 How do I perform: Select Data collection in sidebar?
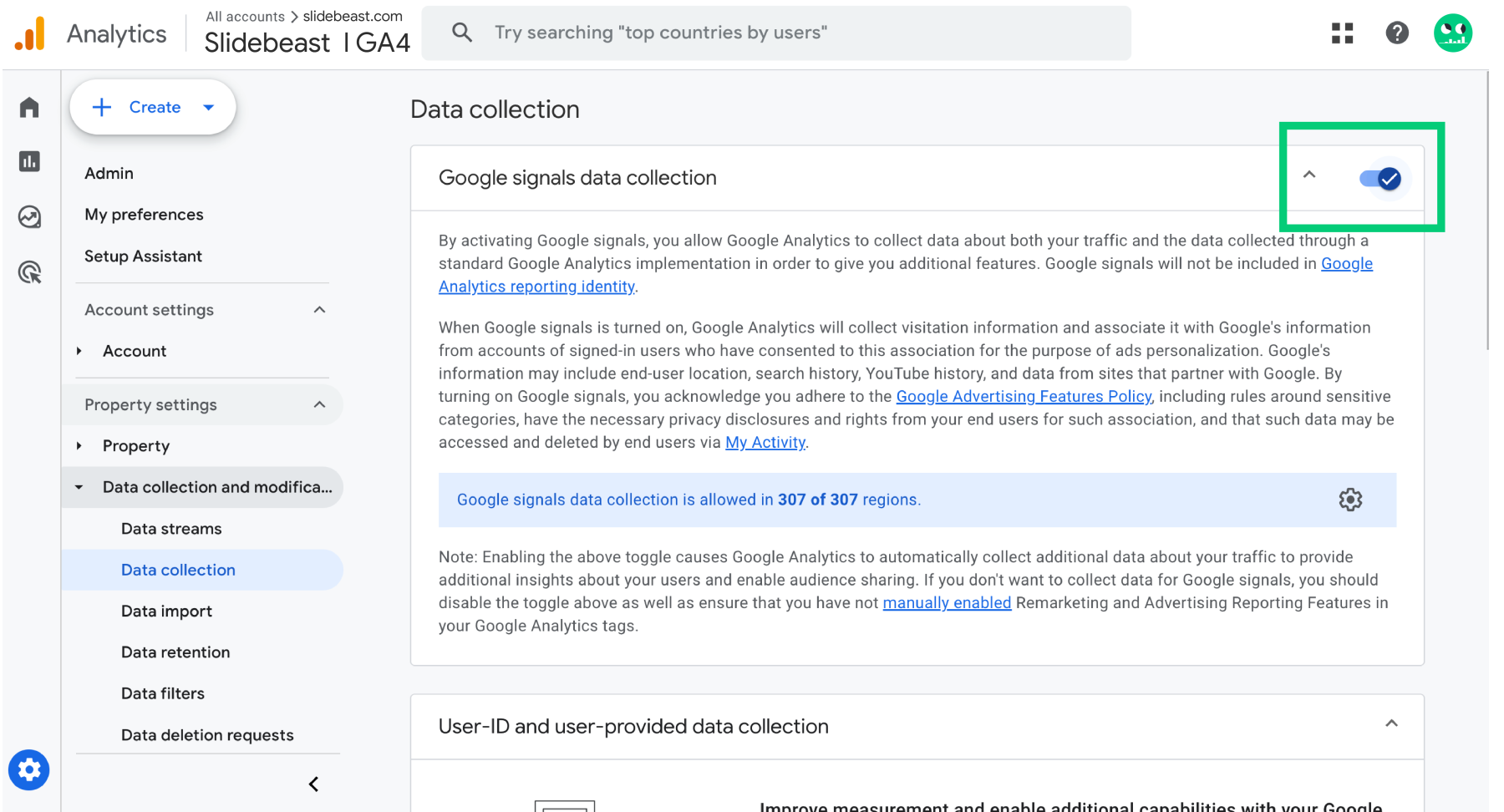pyautogui.click(x=202, y=570)
